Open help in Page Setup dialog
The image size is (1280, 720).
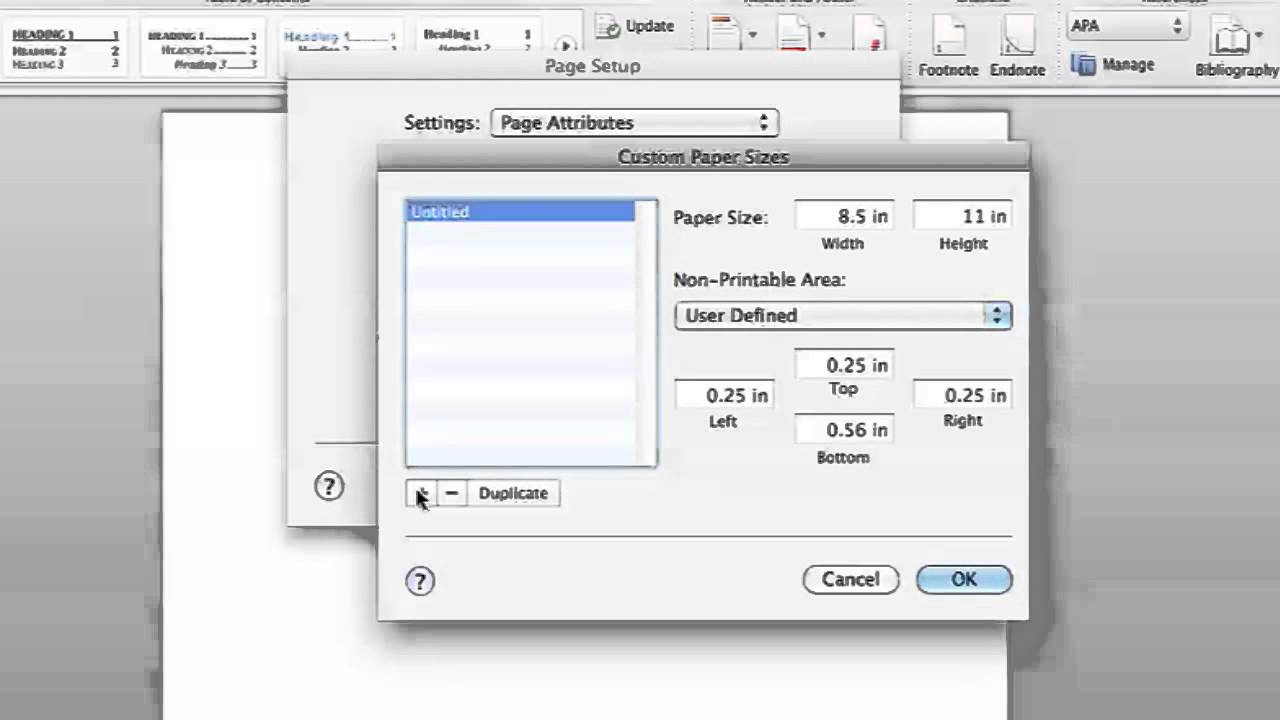click(x=329, y=486)
